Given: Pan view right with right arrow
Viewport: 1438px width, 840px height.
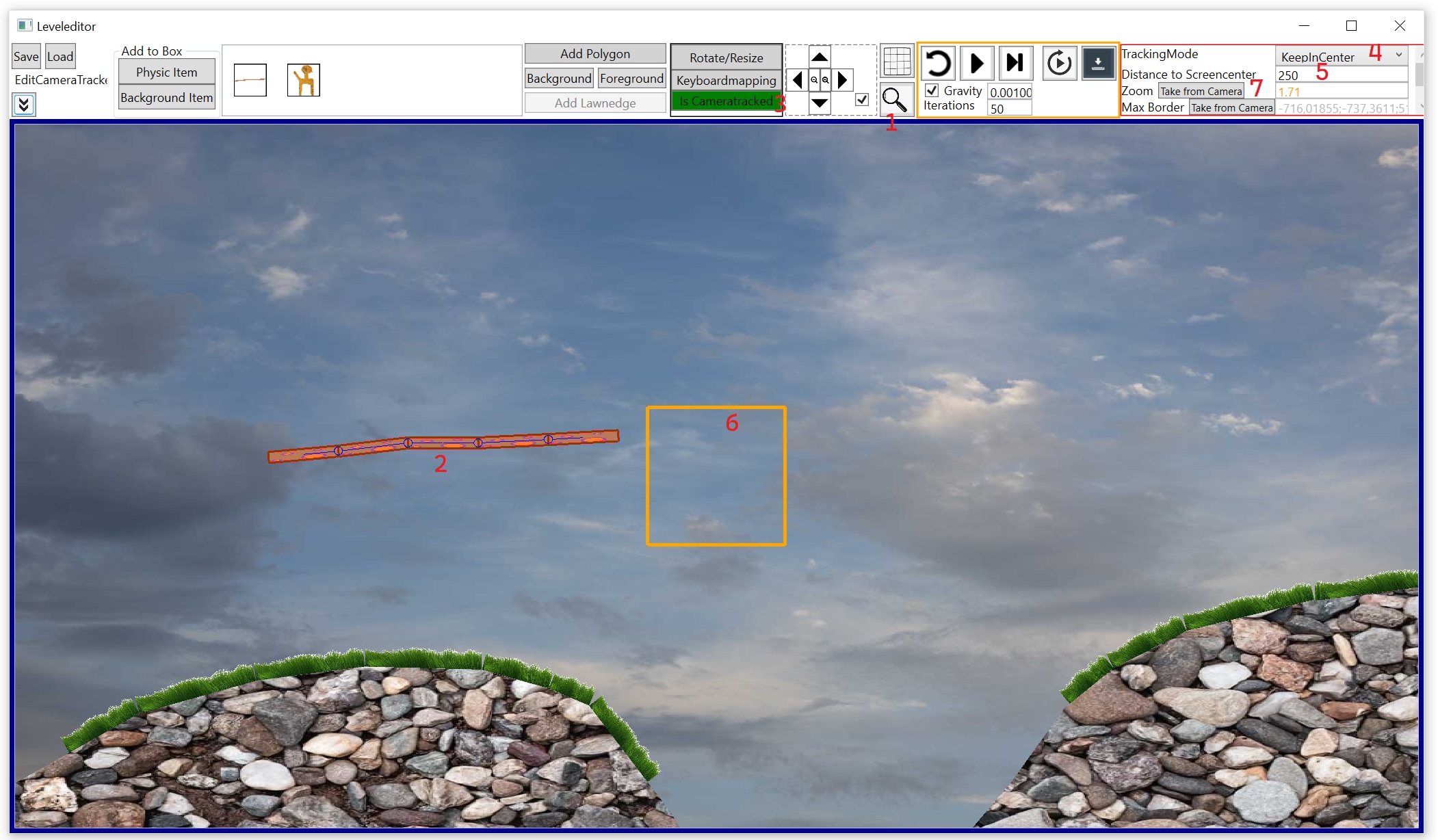Looking at the screenshot, I should tap(843, 80).
